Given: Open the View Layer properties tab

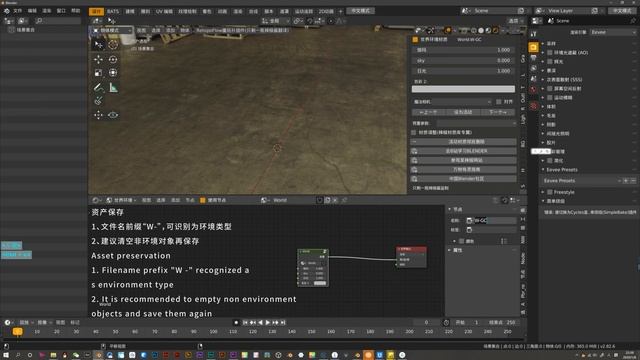Looking at the screenshot, I should (x=533, y=68).
